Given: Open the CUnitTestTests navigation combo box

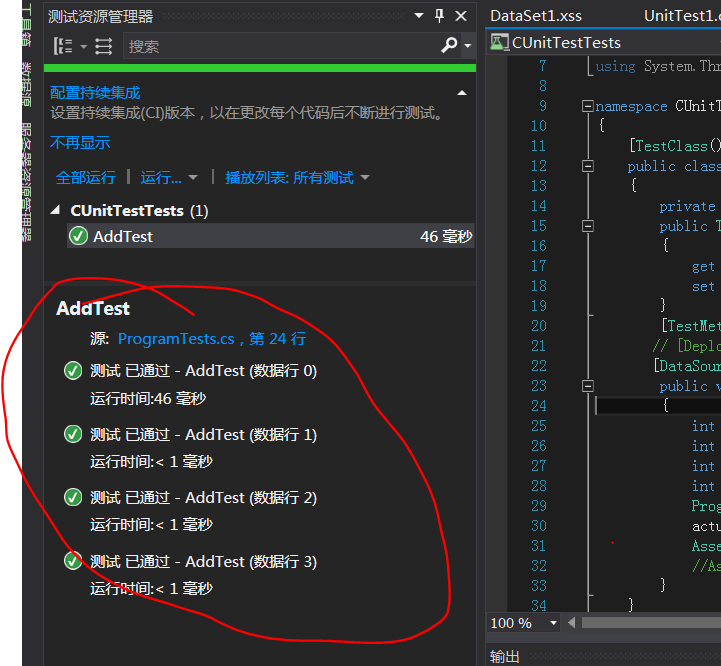Looking at the screenshot, I should [604, 43].
